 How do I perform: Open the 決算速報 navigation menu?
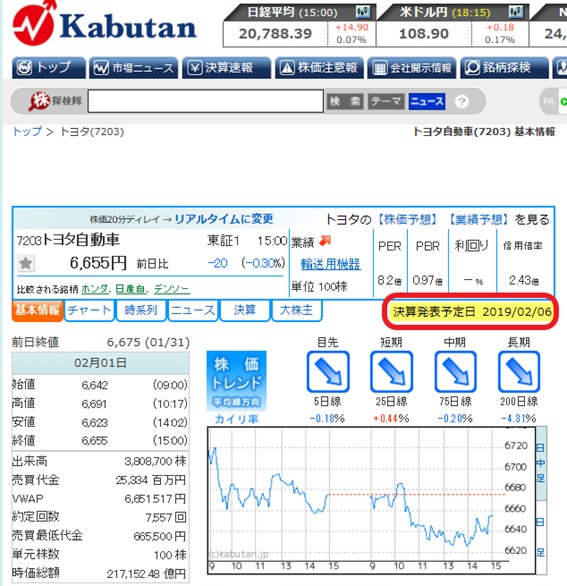pos(227,68)
